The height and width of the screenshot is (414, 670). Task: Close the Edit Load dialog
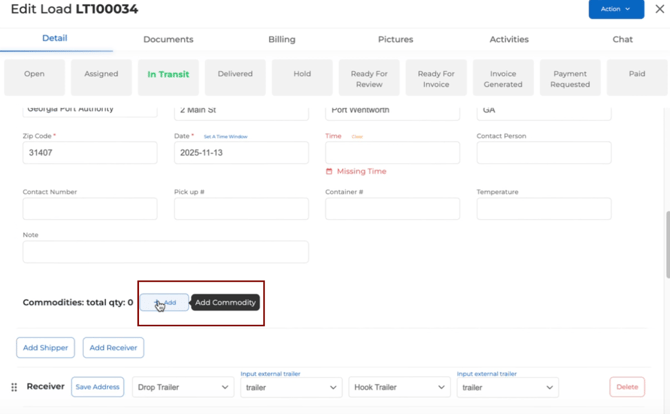(x=659, y=9)
